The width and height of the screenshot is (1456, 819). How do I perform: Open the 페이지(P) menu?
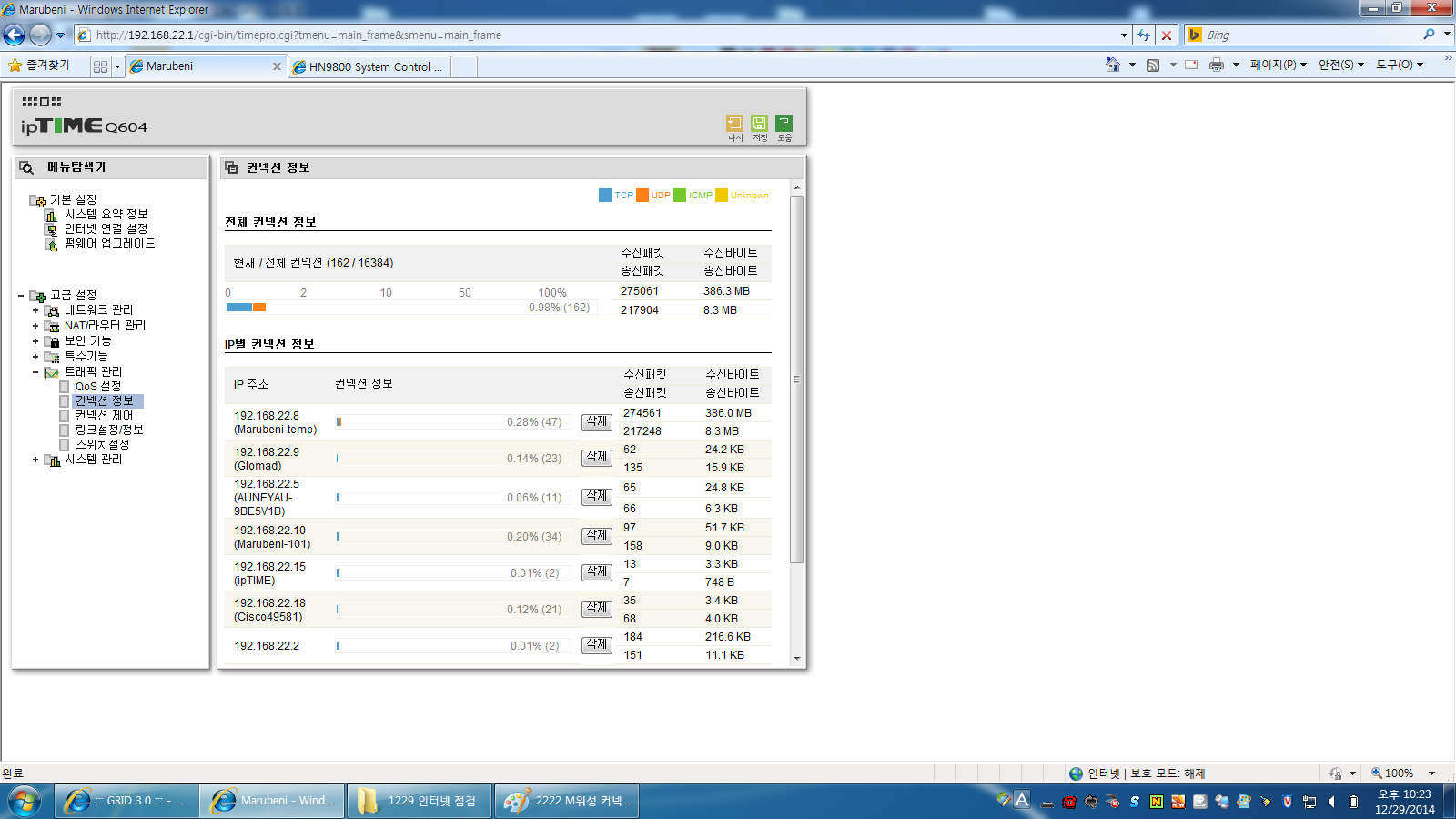1278,65
